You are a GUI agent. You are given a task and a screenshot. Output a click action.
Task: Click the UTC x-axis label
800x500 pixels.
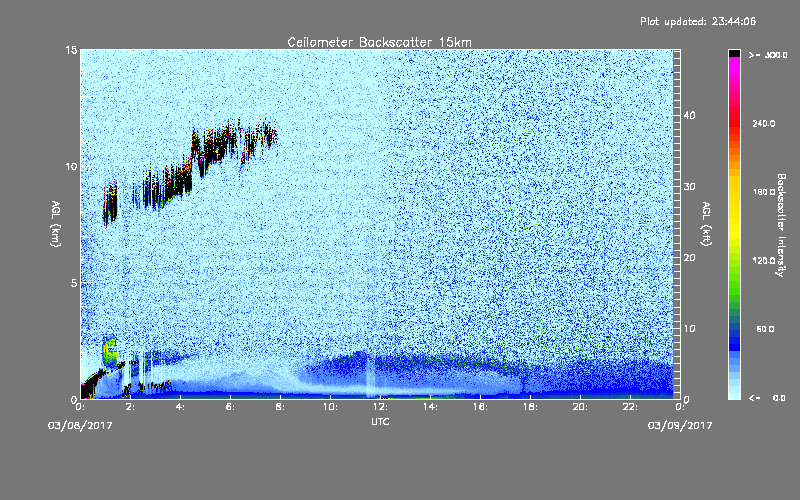[x=380, y=421]
